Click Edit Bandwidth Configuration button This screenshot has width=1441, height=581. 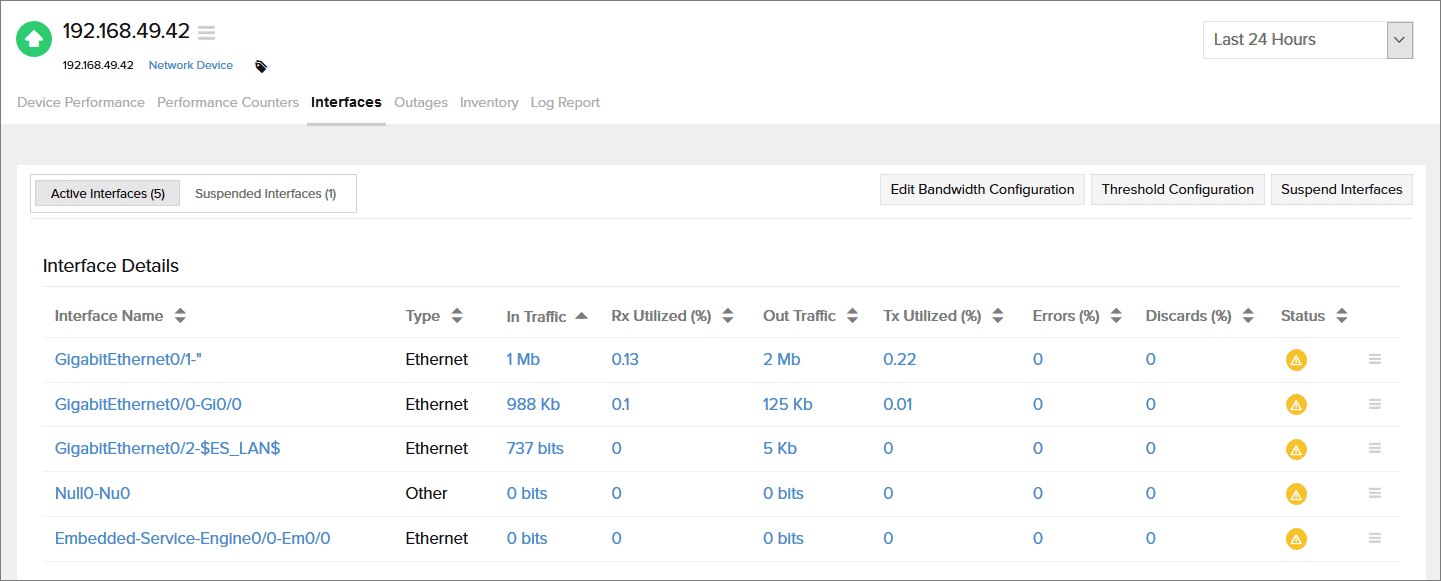[982, 189]
